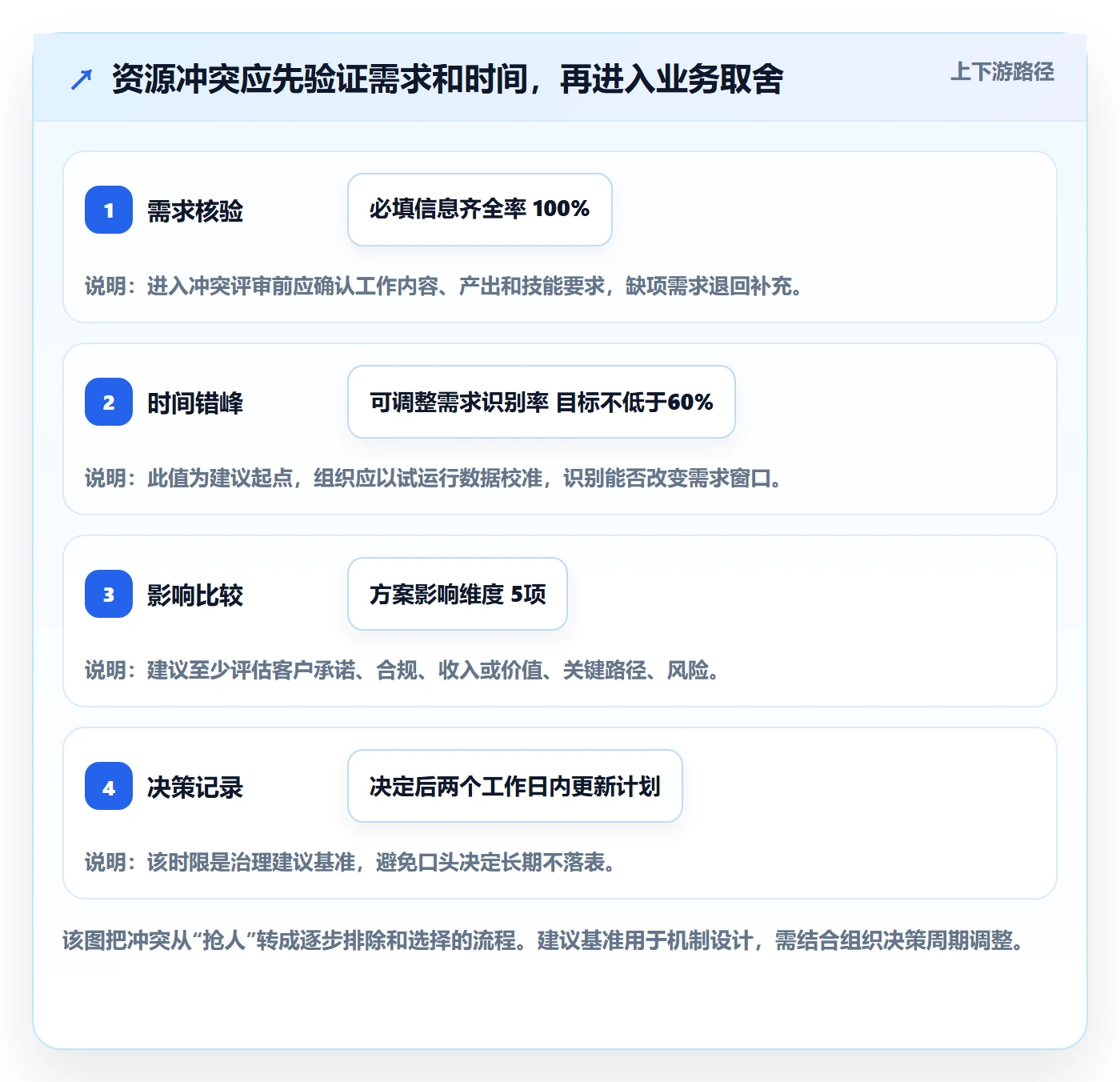Select the 上下游路径 label in header

pos(1002,72)
